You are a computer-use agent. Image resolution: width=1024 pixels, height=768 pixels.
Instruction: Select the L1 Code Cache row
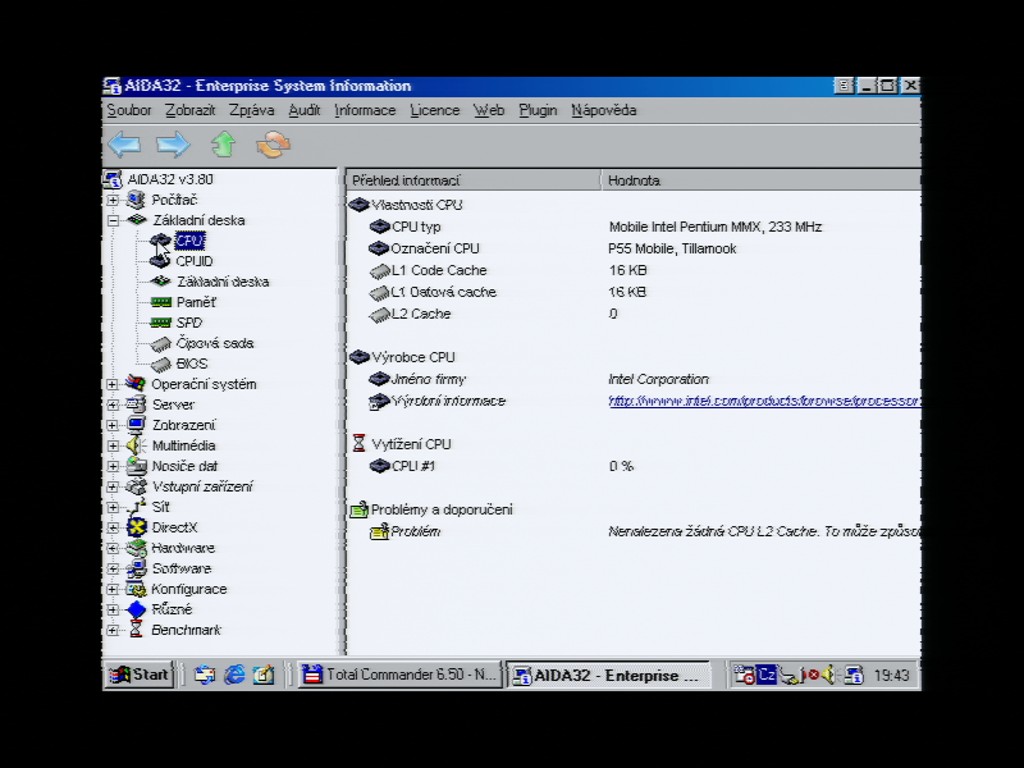click(x=633, y=270)
